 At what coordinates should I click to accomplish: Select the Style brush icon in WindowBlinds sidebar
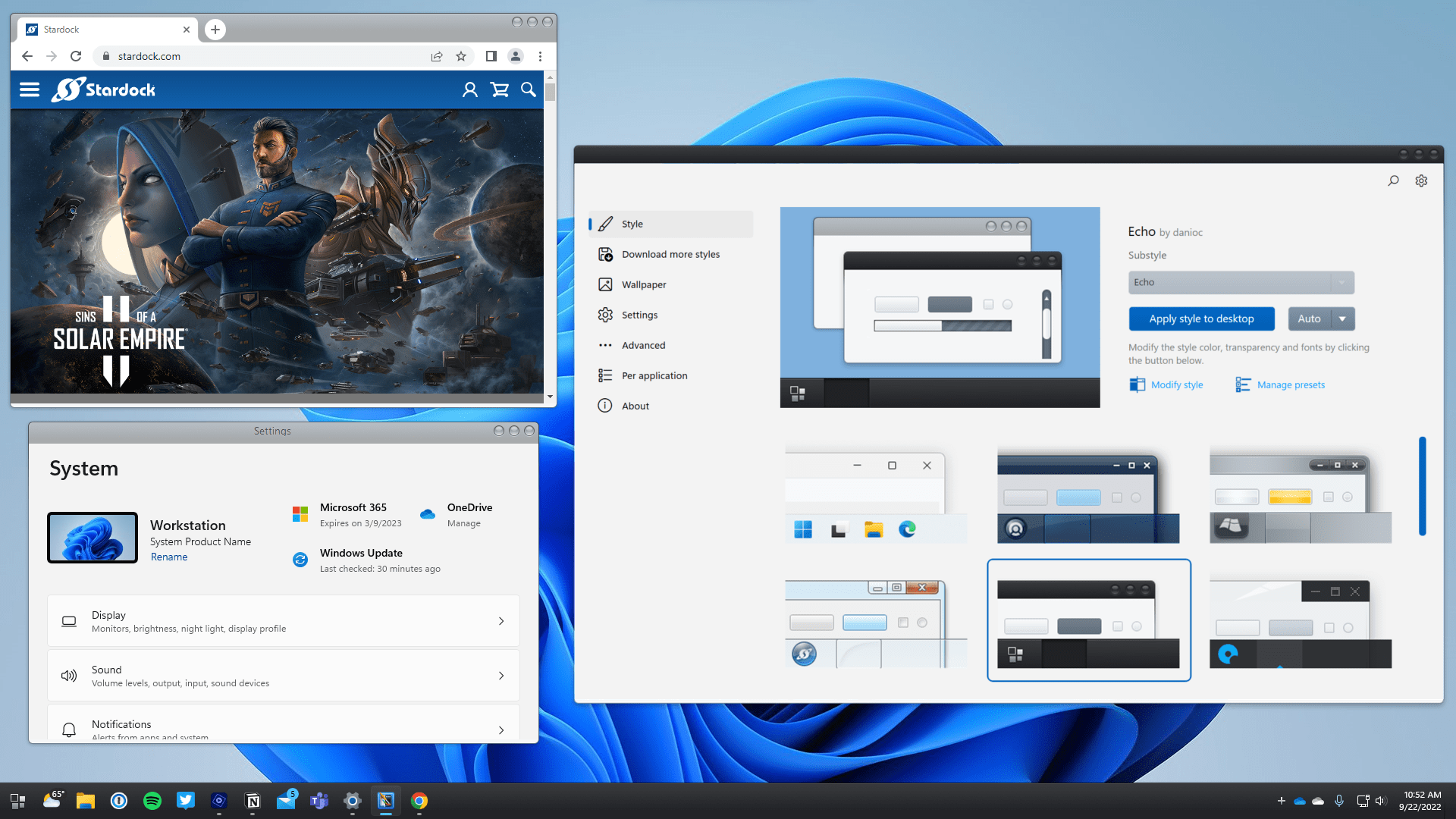coord(604,224)
